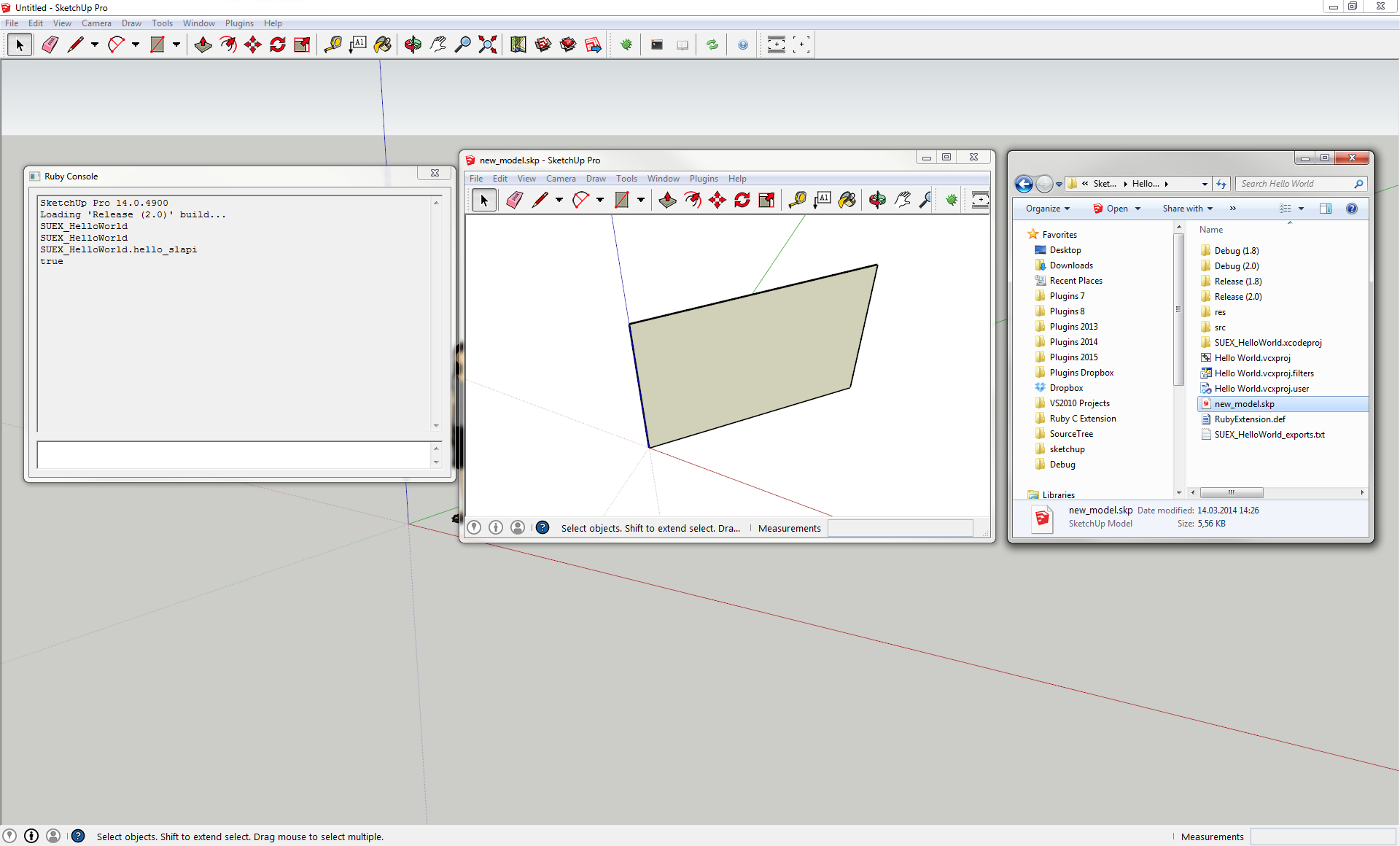Select Rotate tool in new_model.skp window
Screen dimensions: 1400x846
(742, 200)
